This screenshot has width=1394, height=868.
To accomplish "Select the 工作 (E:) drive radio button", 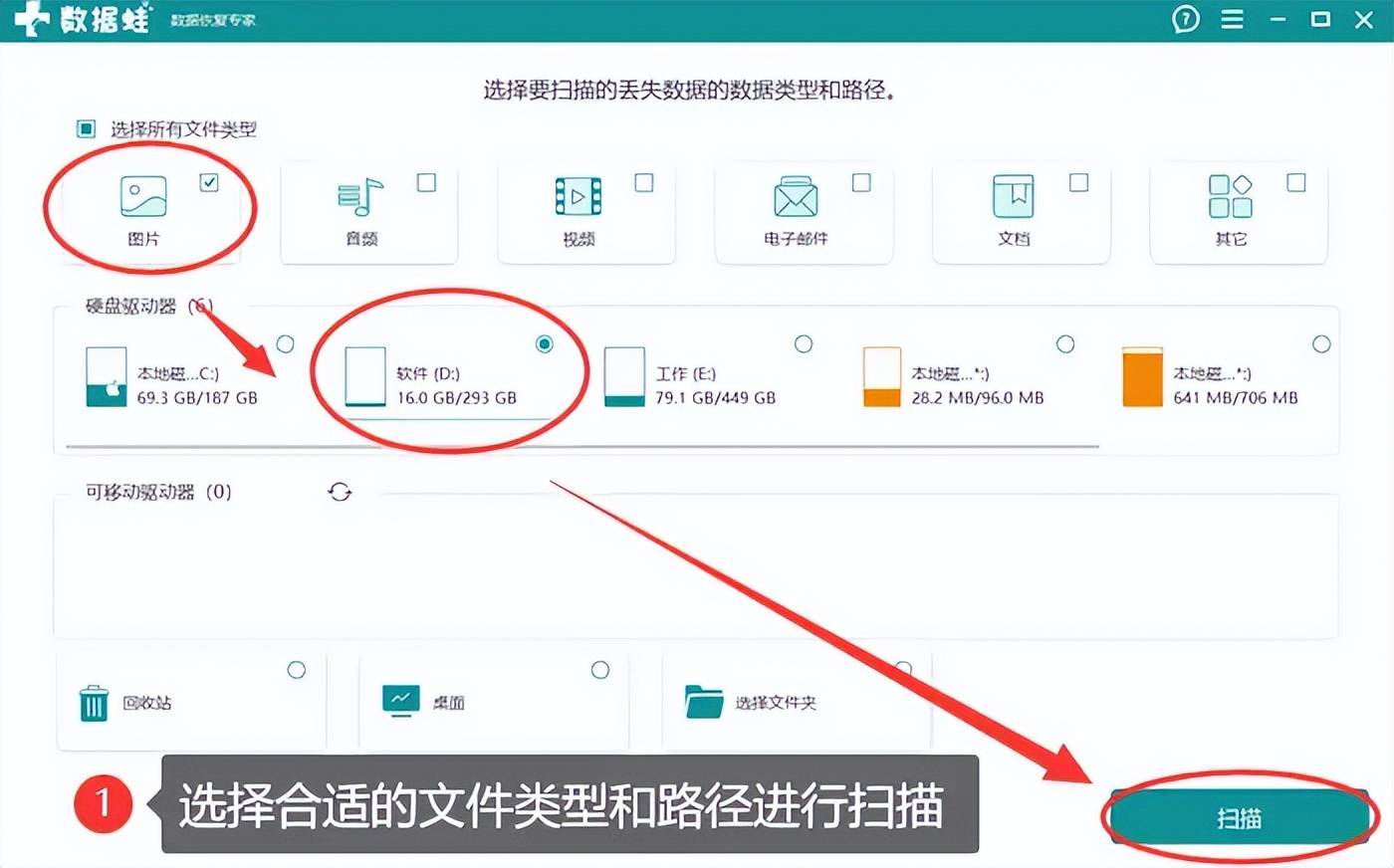I will pyautogui.click(x=804, y=343).
